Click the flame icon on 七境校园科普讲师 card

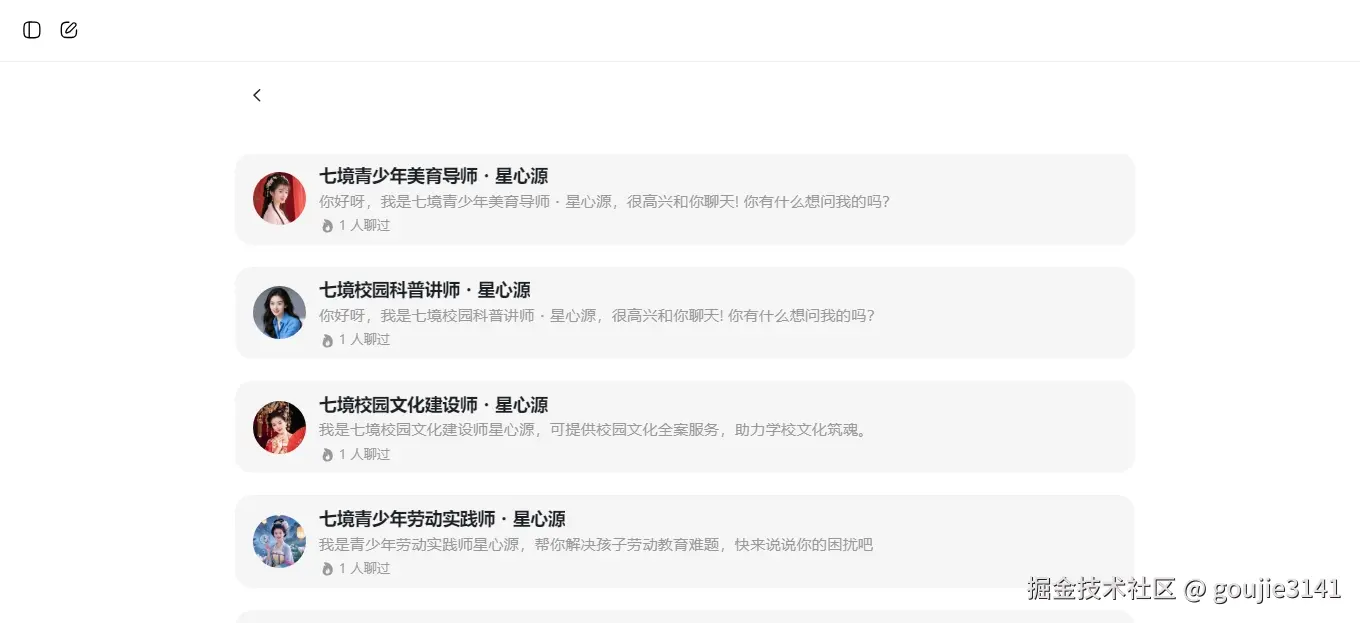click(x=327, y=339)
